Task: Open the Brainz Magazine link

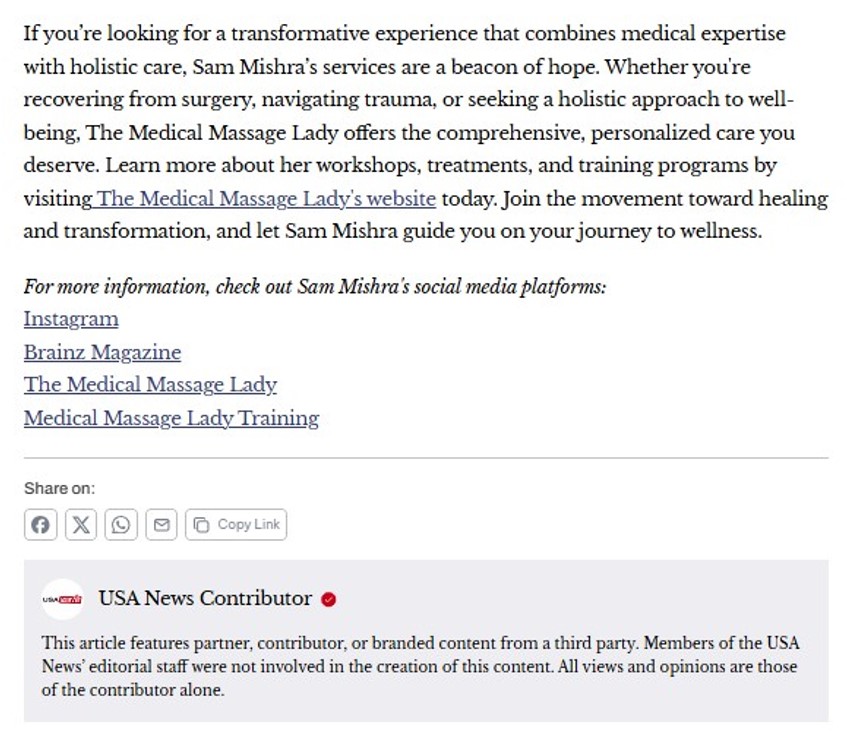Action: pyautogui.click(x=102, y=353)
